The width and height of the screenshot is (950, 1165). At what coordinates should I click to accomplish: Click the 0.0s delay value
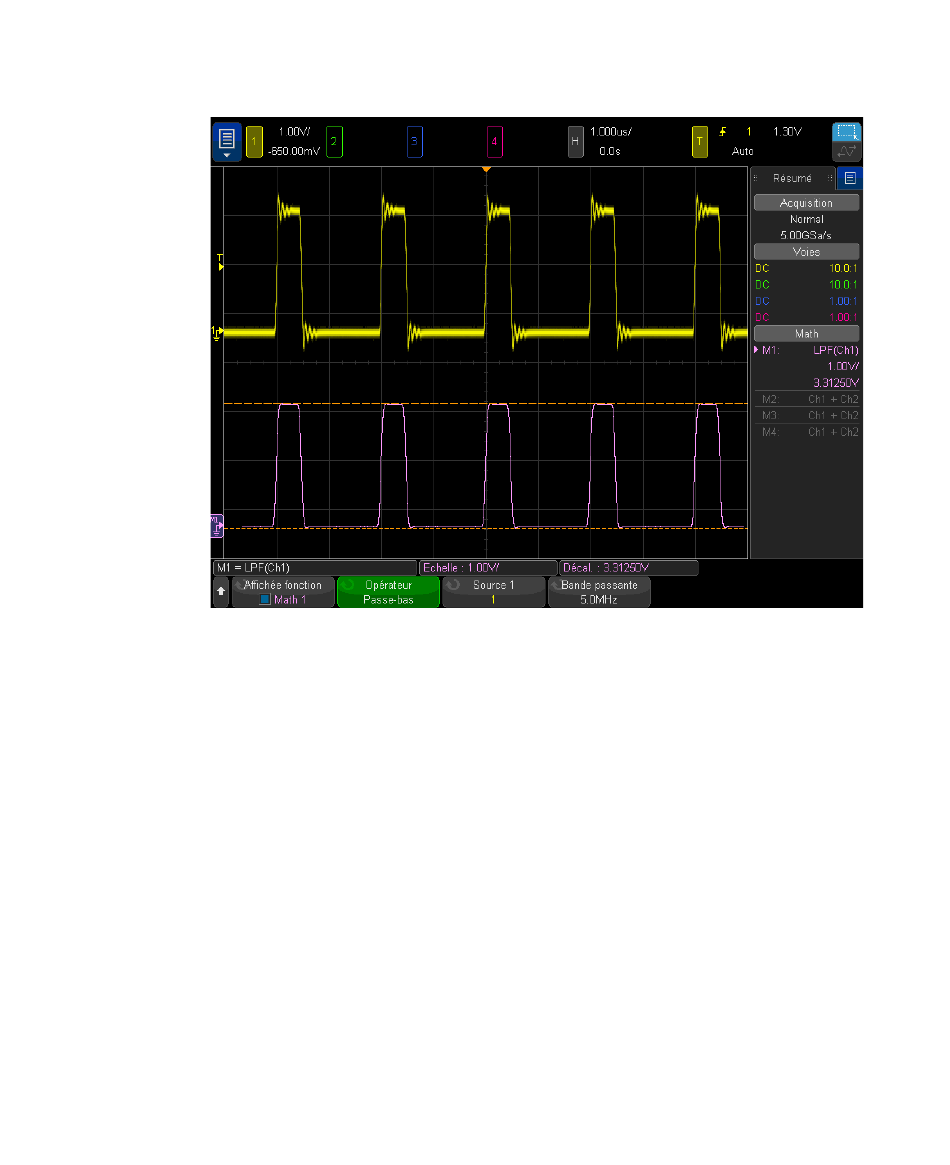[610, 151]
